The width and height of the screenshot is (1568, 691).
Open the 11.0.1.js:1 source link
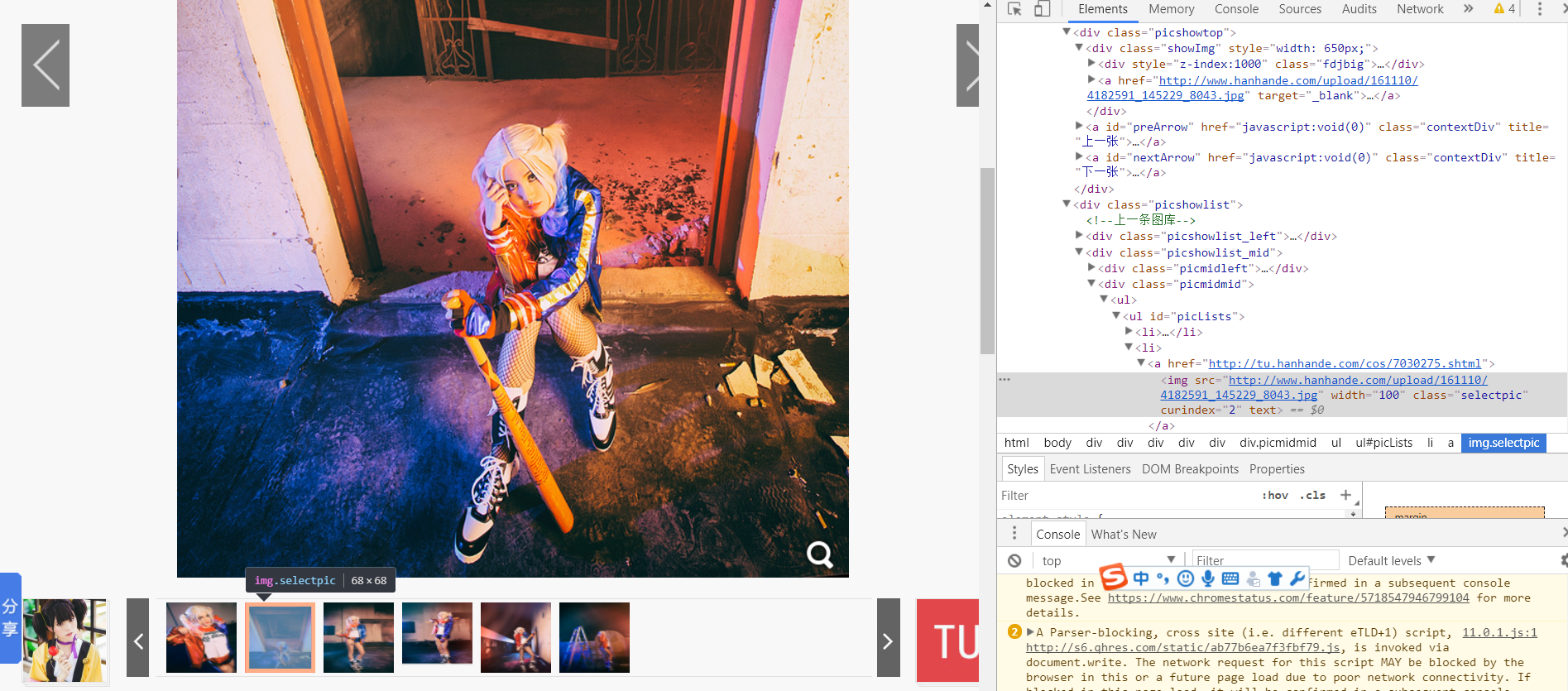tap(1499, 632)
